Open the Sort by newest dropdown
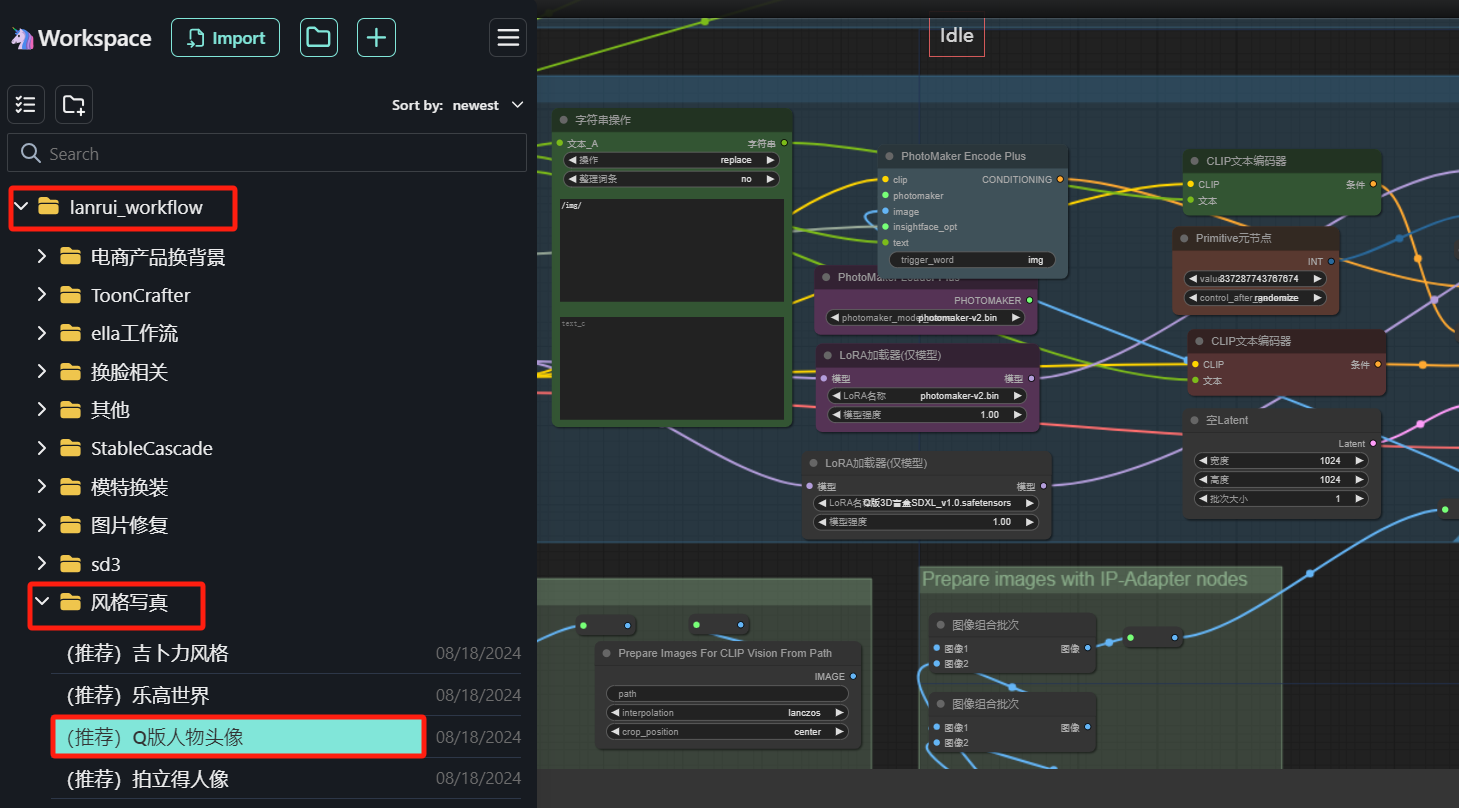Viewport: 1459px width, 808px height. click(458, 105)
